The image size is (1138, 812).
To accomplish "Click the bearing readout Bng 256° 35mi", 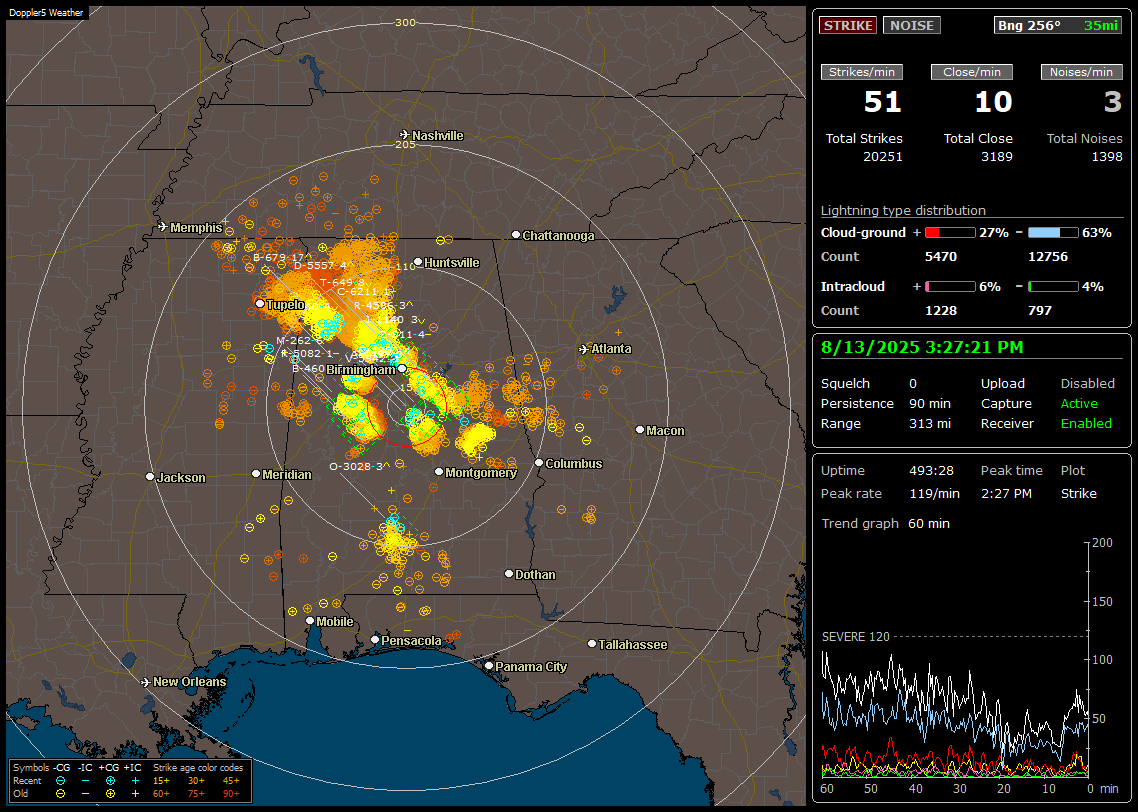I will [x=1058, y=25].
